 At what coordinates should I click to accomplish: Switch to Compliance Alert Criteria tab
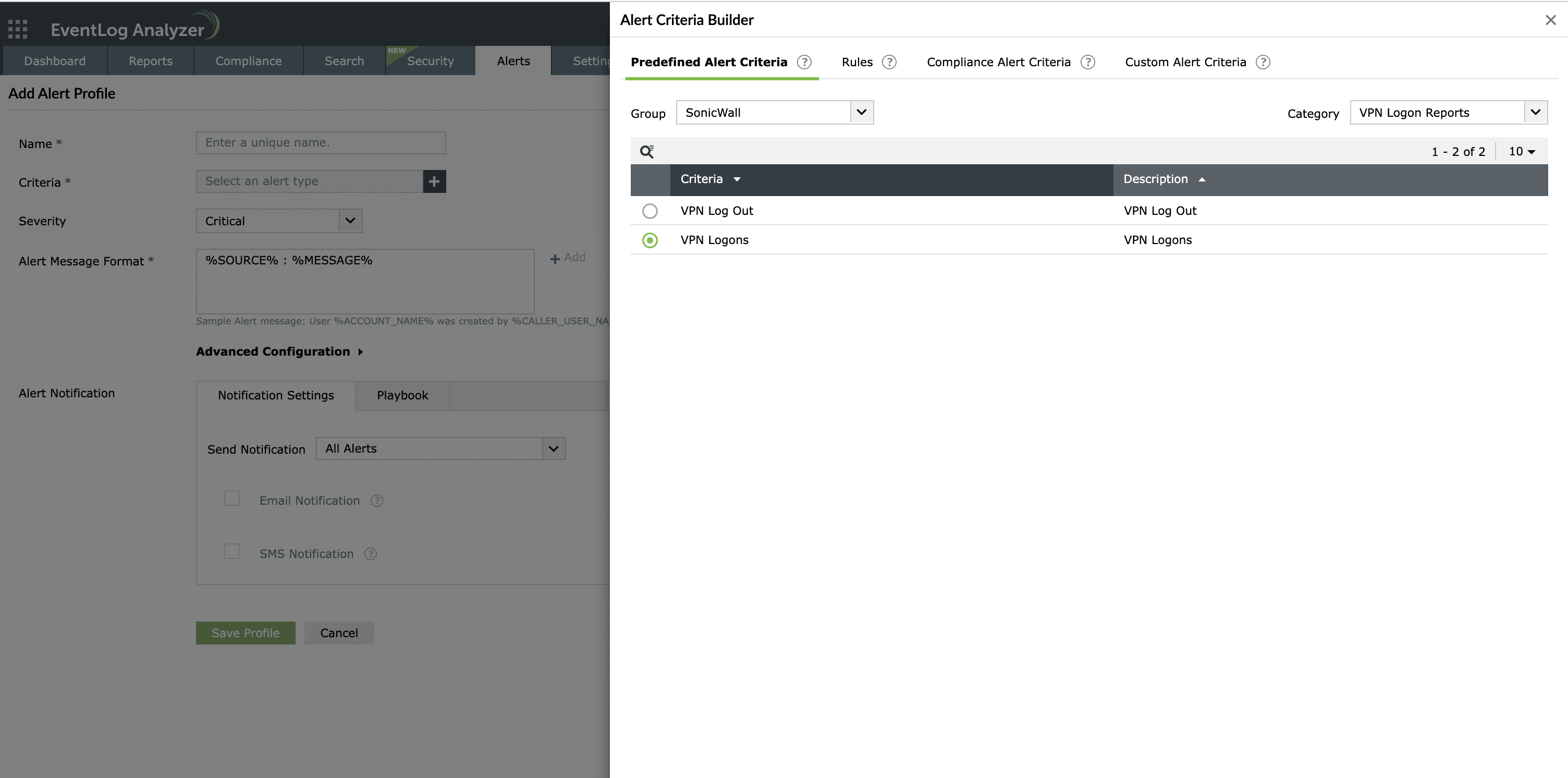click(998, 62)
